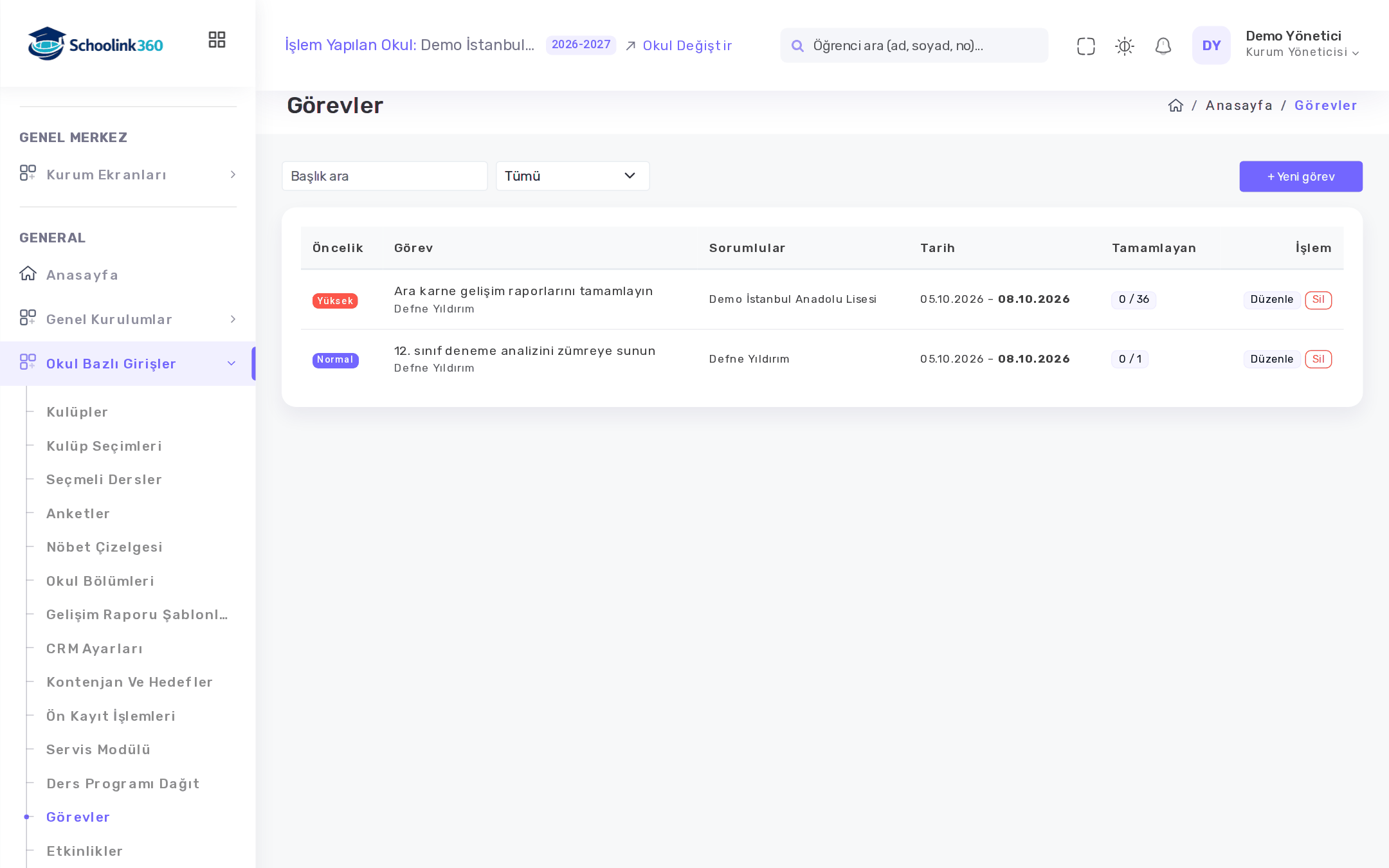The image size is (1389, 868).
Task: Click the Anasayfa breadcrumb link
Action: click(x=1239, y=105)
